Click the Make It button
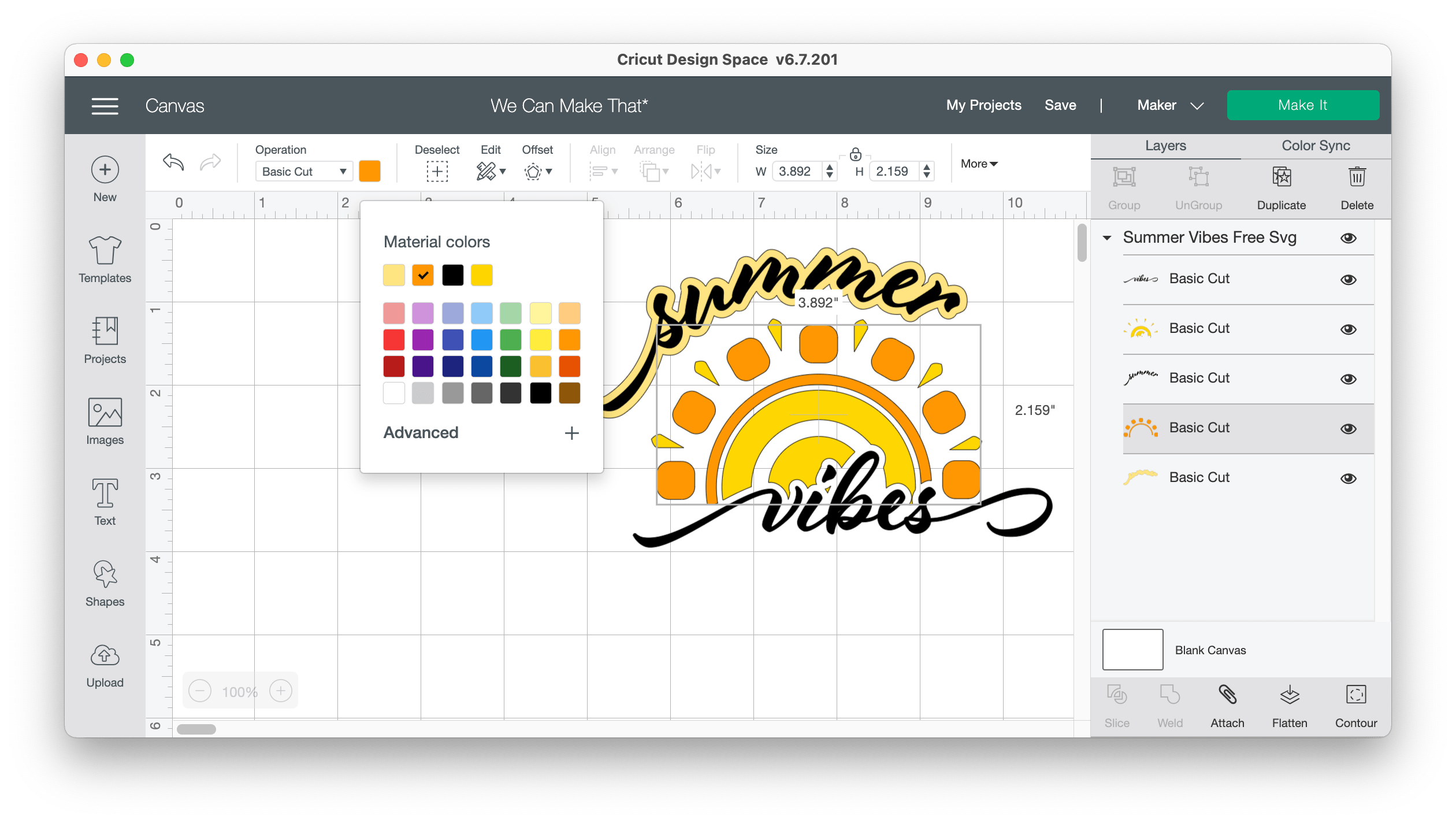The image size is (1456, 823). click(x=1302, y=105)
